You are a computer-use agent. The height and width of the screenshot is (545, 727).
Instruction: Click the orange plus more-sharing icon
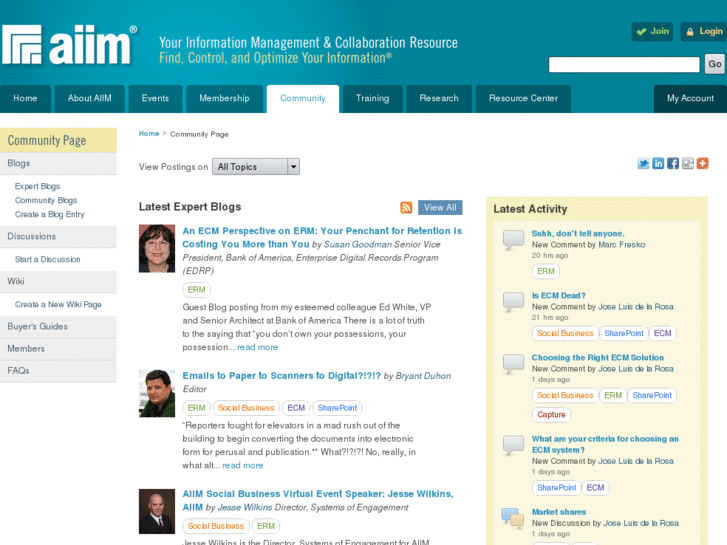pos(702,163)
